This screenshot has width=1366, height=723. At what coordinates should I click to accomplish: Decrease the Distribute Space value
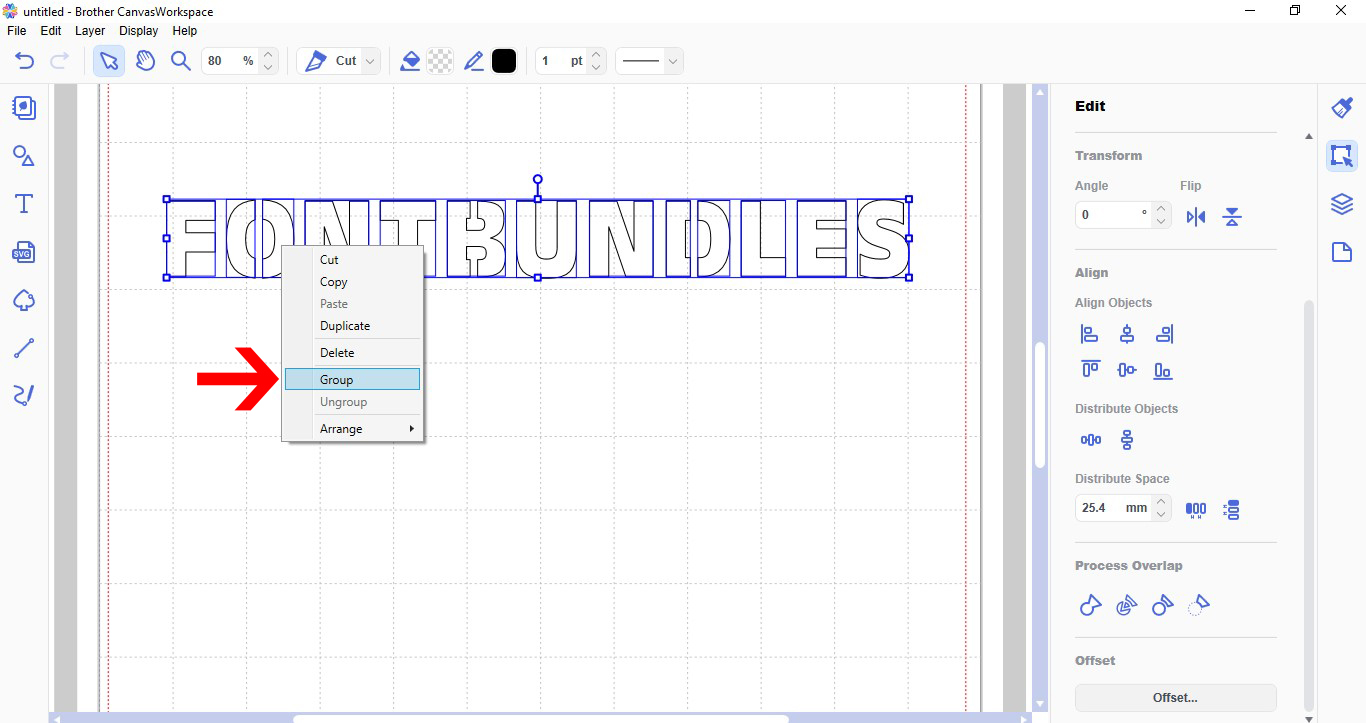tap(1161, 514)
